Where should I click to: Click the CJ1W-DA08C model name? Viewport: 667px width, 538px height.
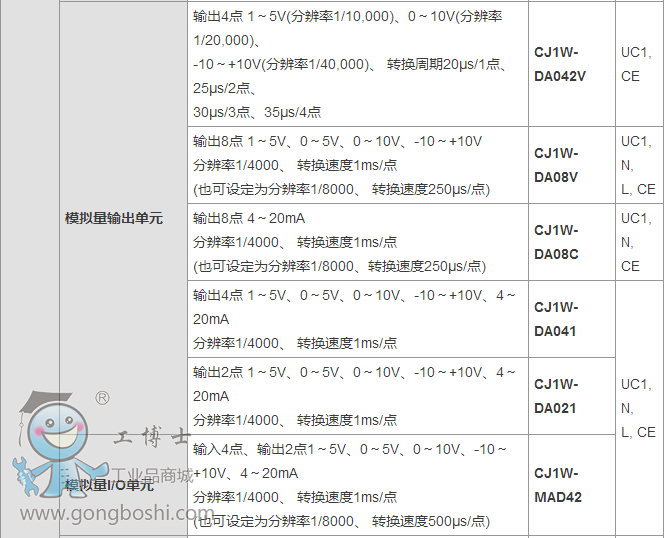click(x=556, y=242)
